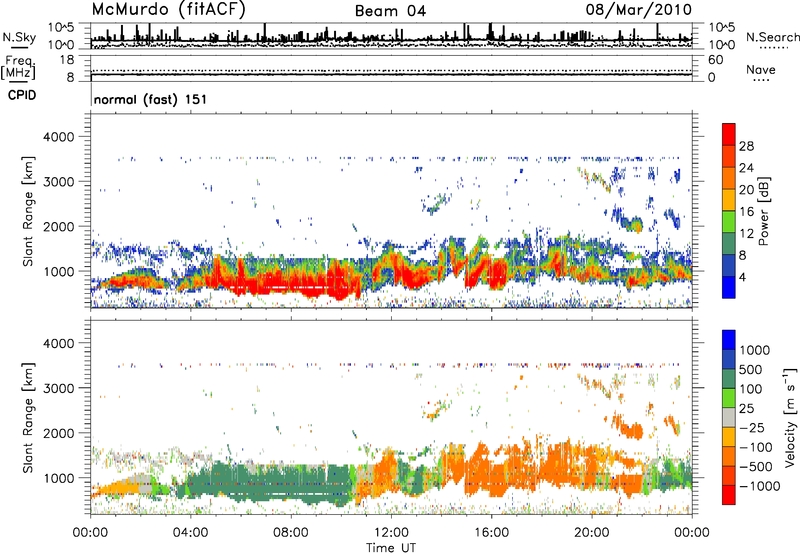The image size is (800, 554).
Task: Select the 16 value on Power scale
Action: tap(746, 212)
